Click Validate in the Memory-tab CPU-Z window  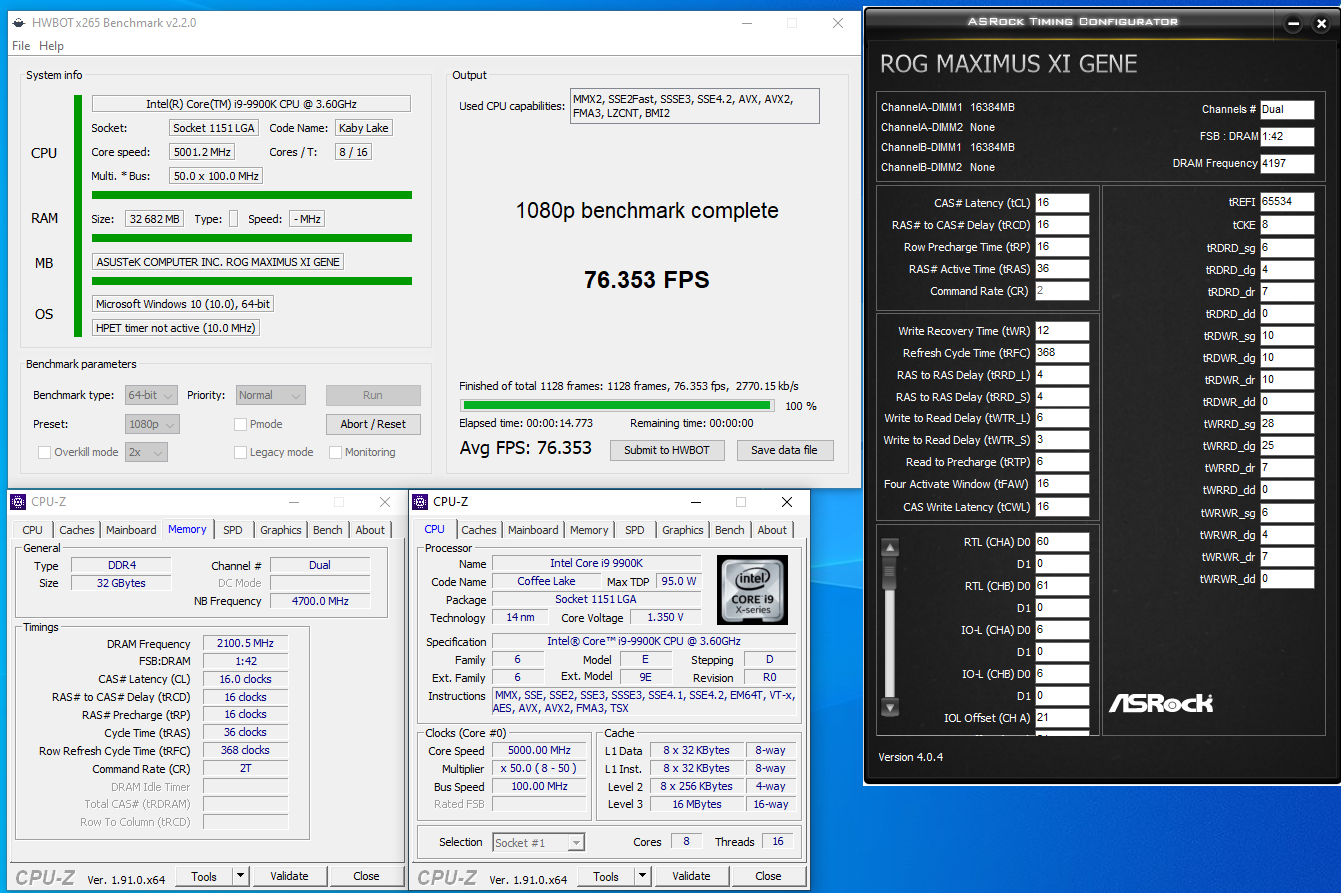tap(289, 876)
